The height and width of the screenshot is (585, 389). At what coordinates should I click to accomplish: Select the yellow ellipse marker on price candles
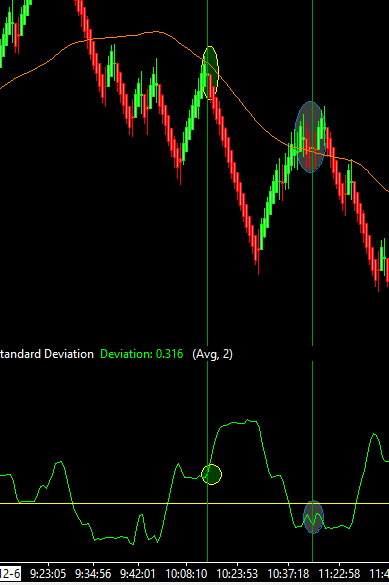[210, 73]
